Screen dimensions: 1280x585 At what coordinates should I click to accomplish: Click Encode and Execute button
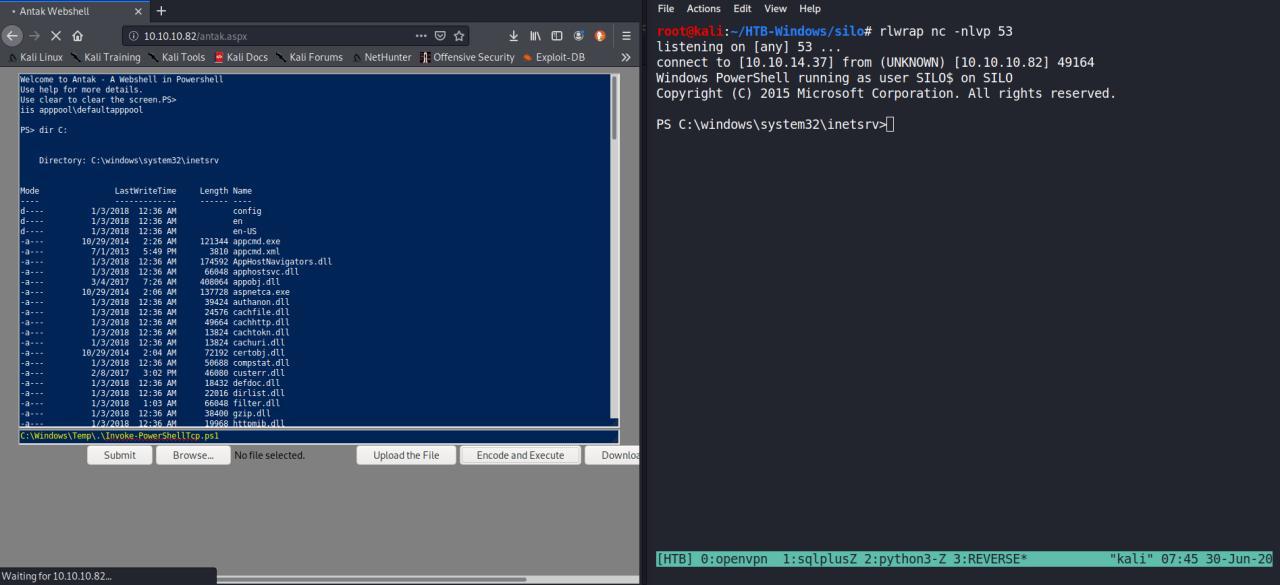(x=520, y=455)
